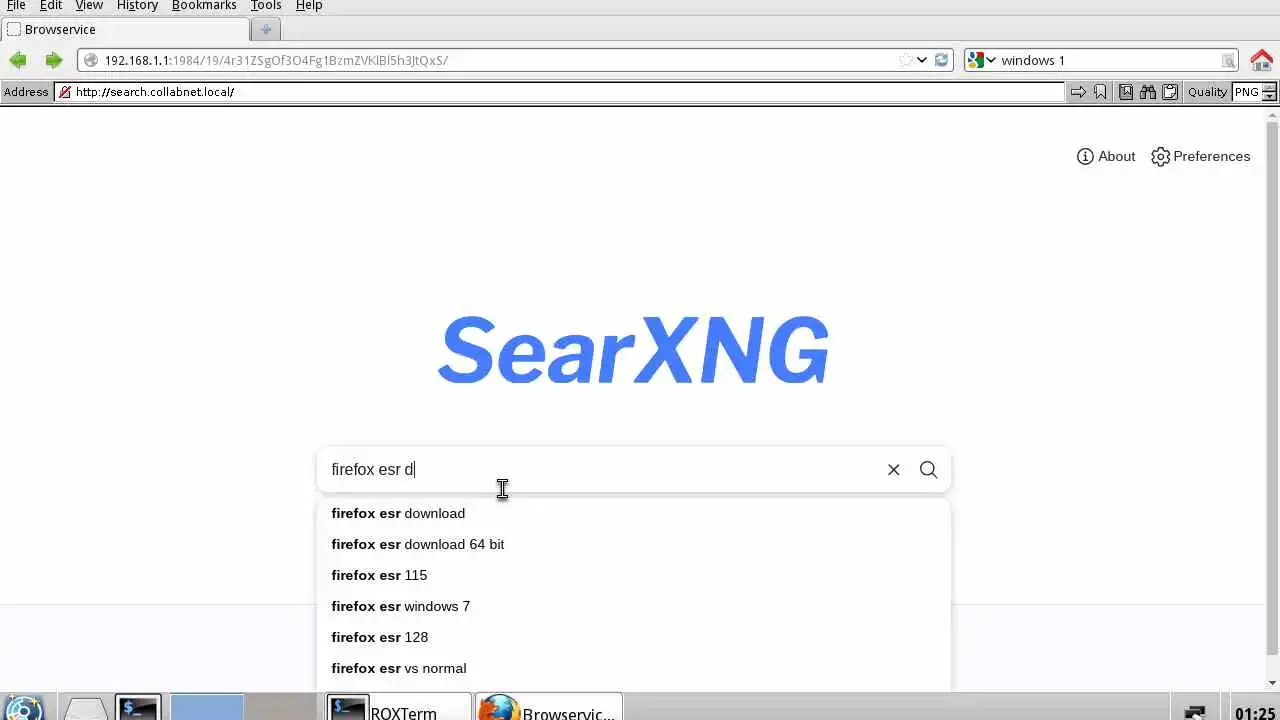
Task: Click the SearXNG logo
Action: (x=634, y=350)
